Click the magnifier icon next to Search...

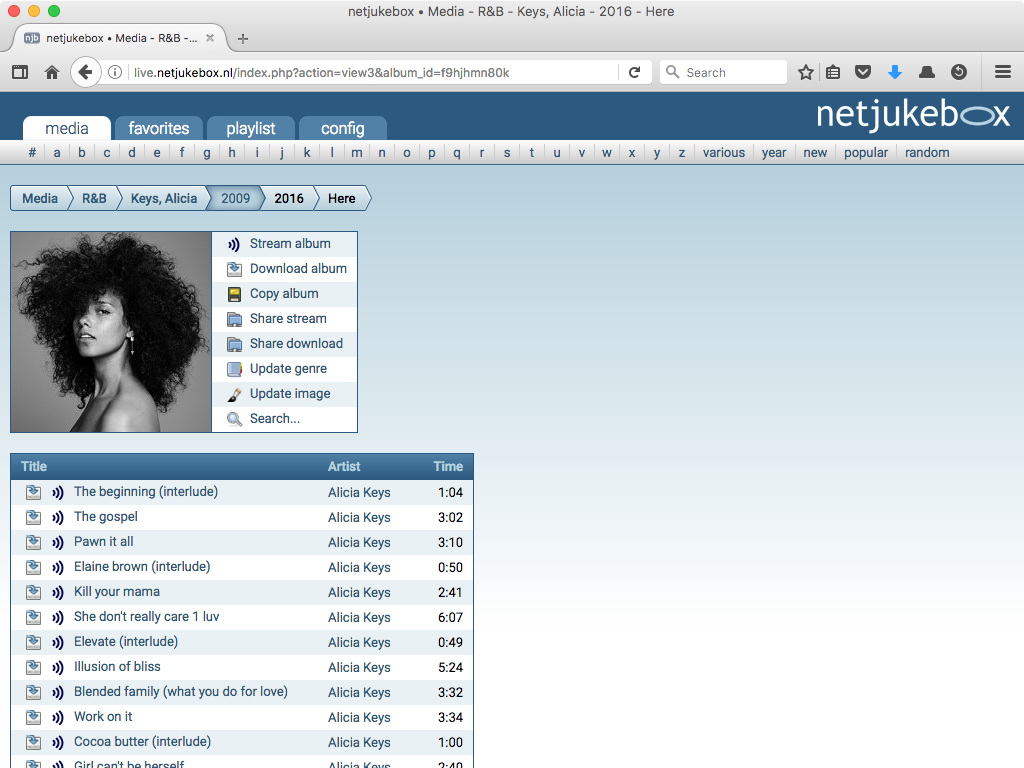click(x=233, y=418)
